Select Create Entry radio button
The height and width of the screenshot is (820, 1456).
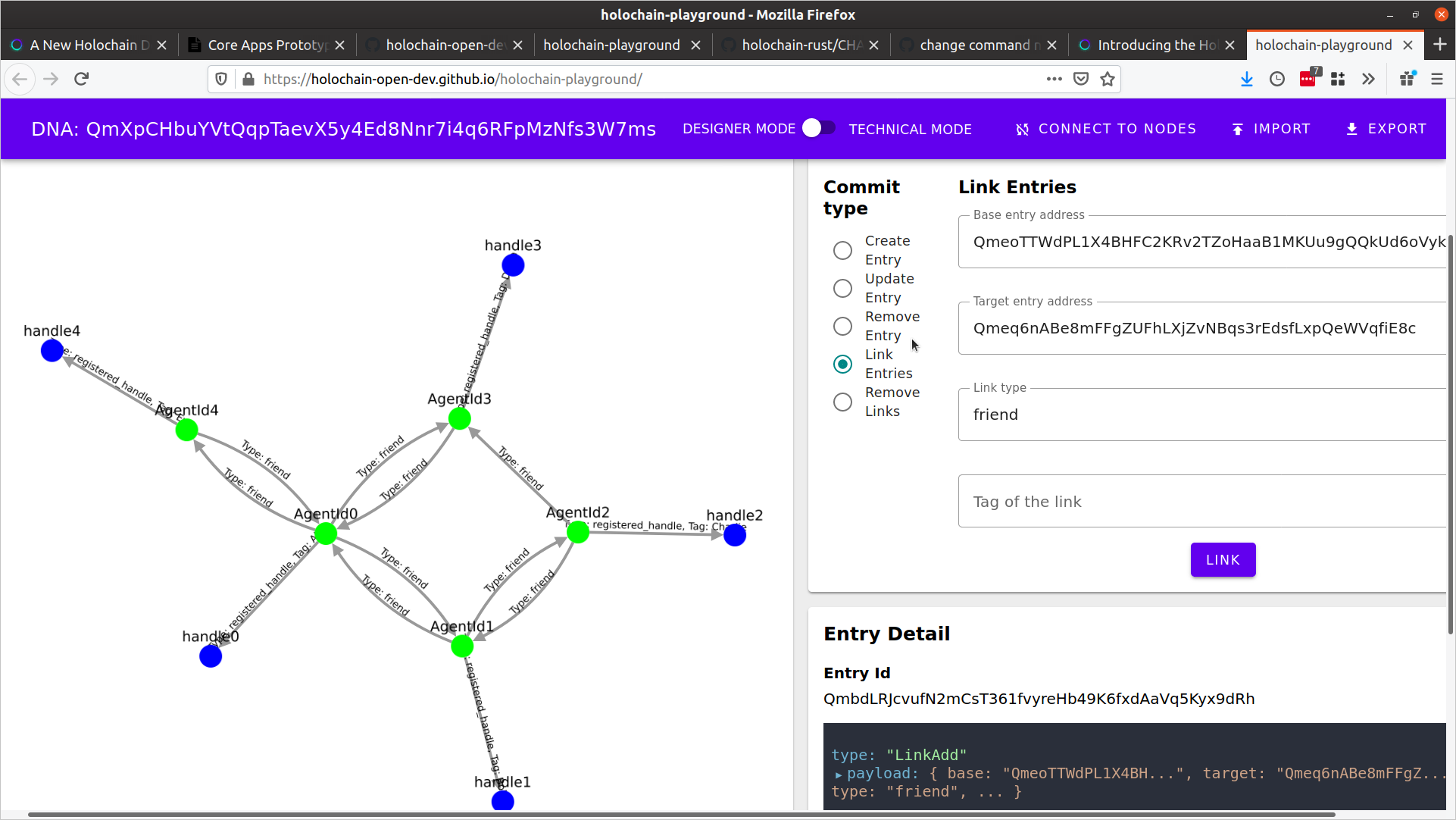[842, 250]
